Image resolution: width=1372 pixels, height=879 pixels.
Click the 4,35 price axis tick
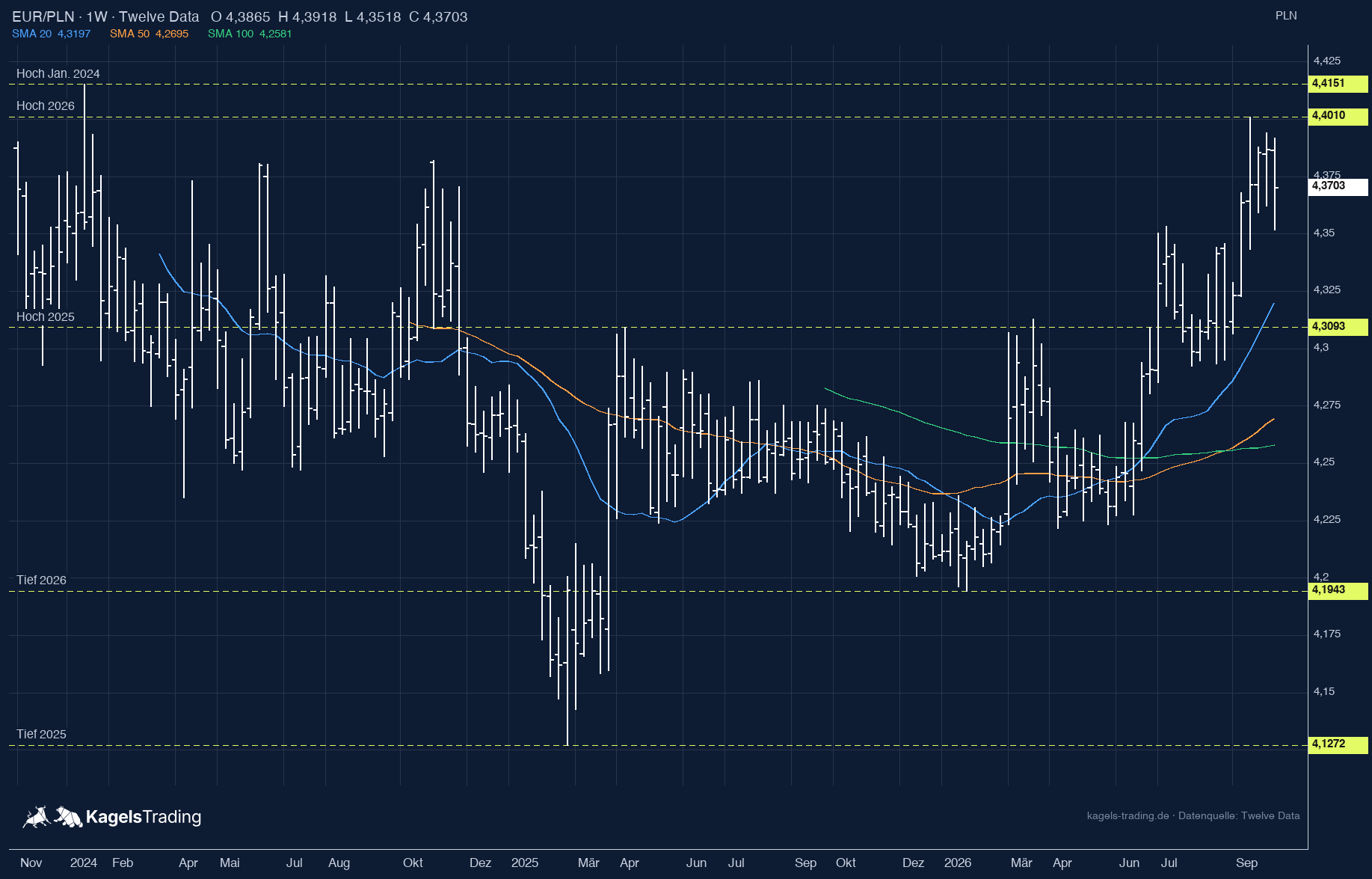coord(1324,233)
